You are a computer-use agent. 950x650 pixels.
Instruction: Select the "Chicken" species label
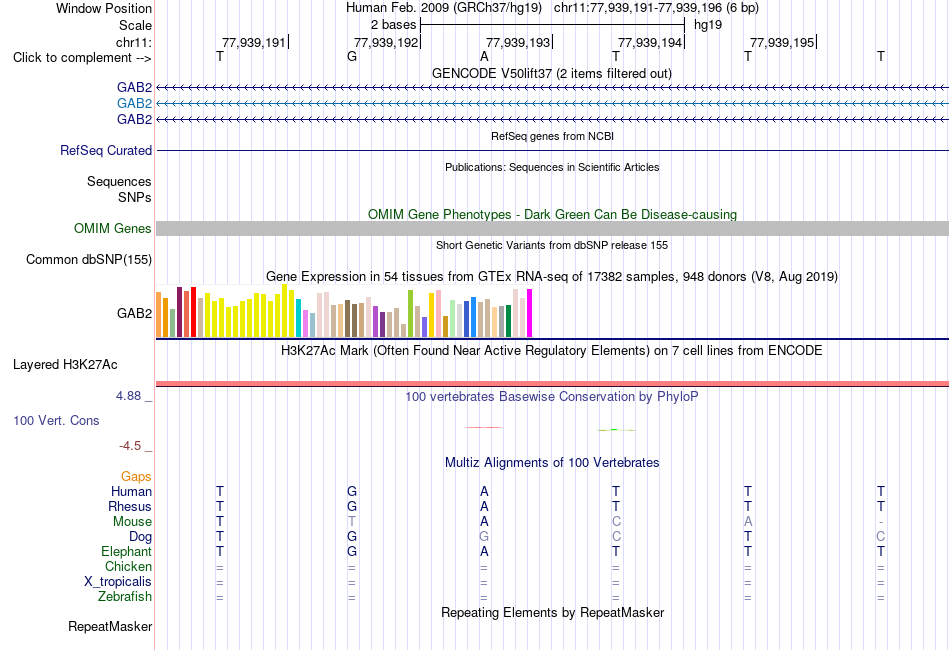(128, 566)
